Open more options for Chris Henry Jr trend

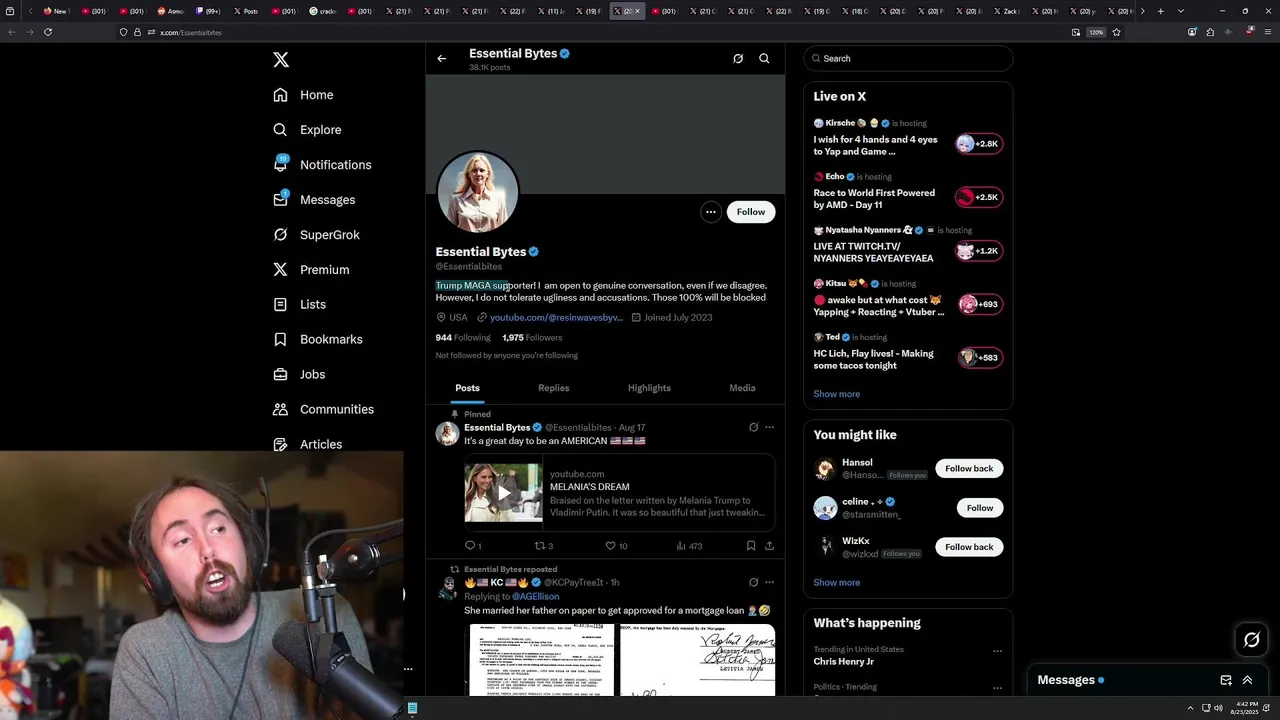coord(997,651)
